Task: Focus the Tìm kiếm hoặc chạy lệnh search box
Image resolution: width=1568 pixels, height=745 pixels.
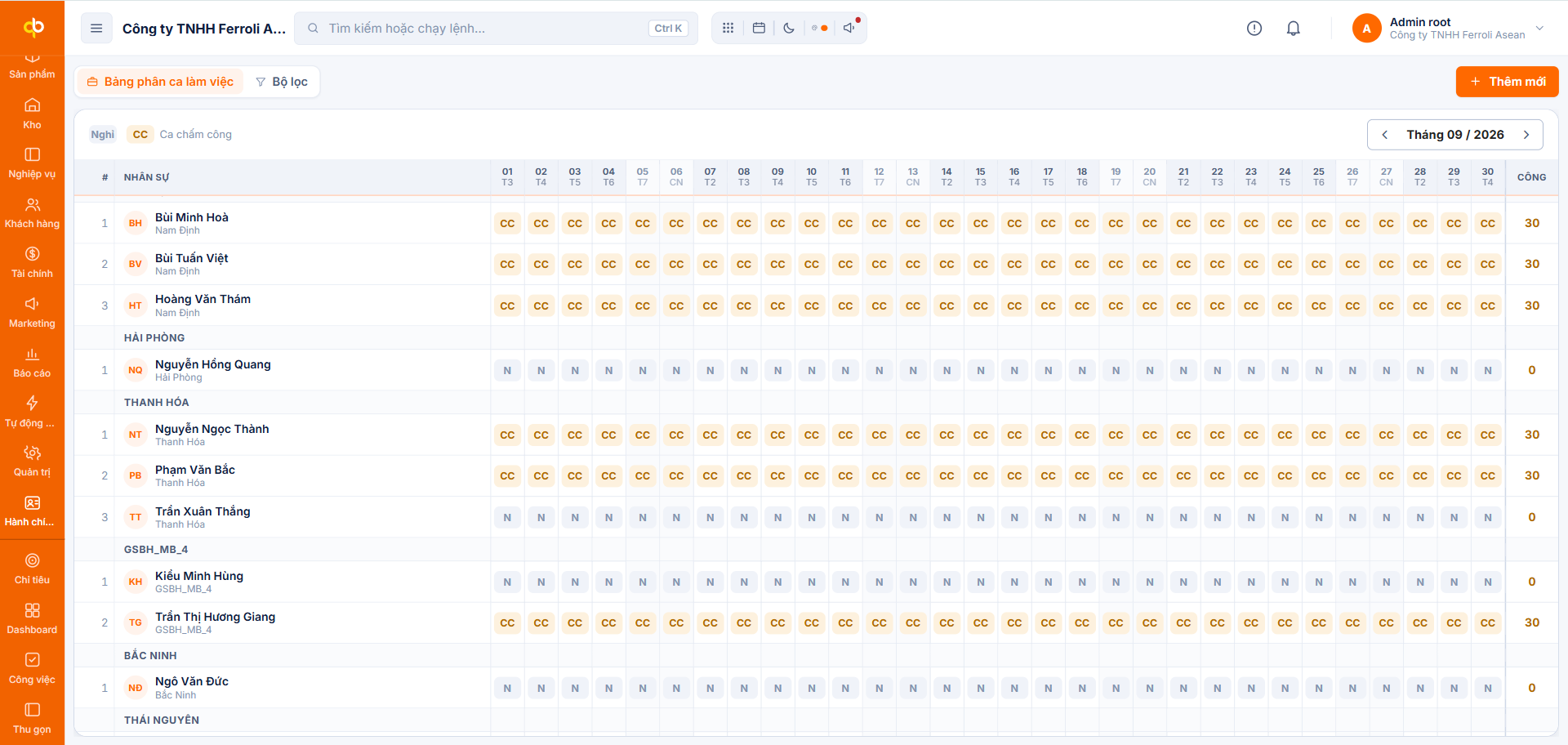Action: click(496, 29)
